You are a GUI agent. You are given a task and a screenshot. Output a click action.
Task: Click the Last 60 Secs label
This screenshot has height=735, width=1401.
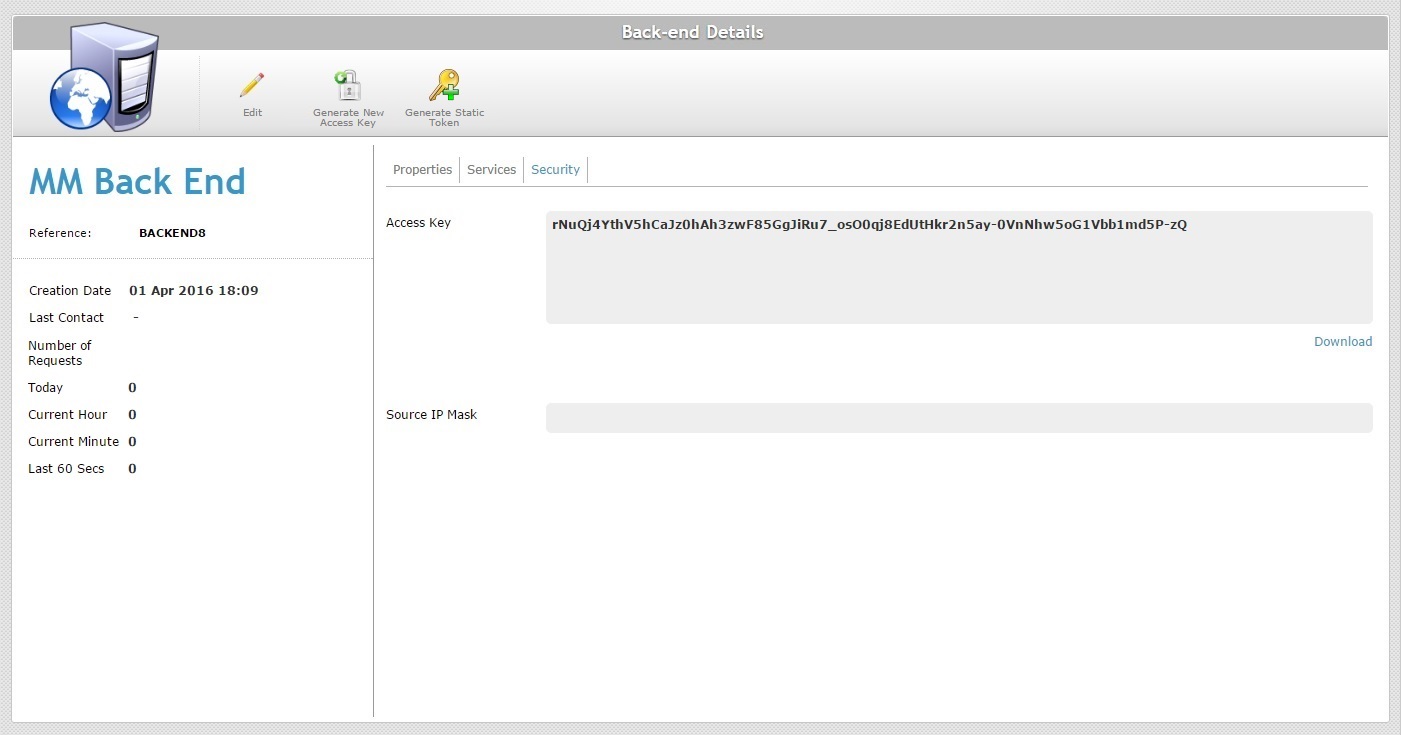point(66,469)
